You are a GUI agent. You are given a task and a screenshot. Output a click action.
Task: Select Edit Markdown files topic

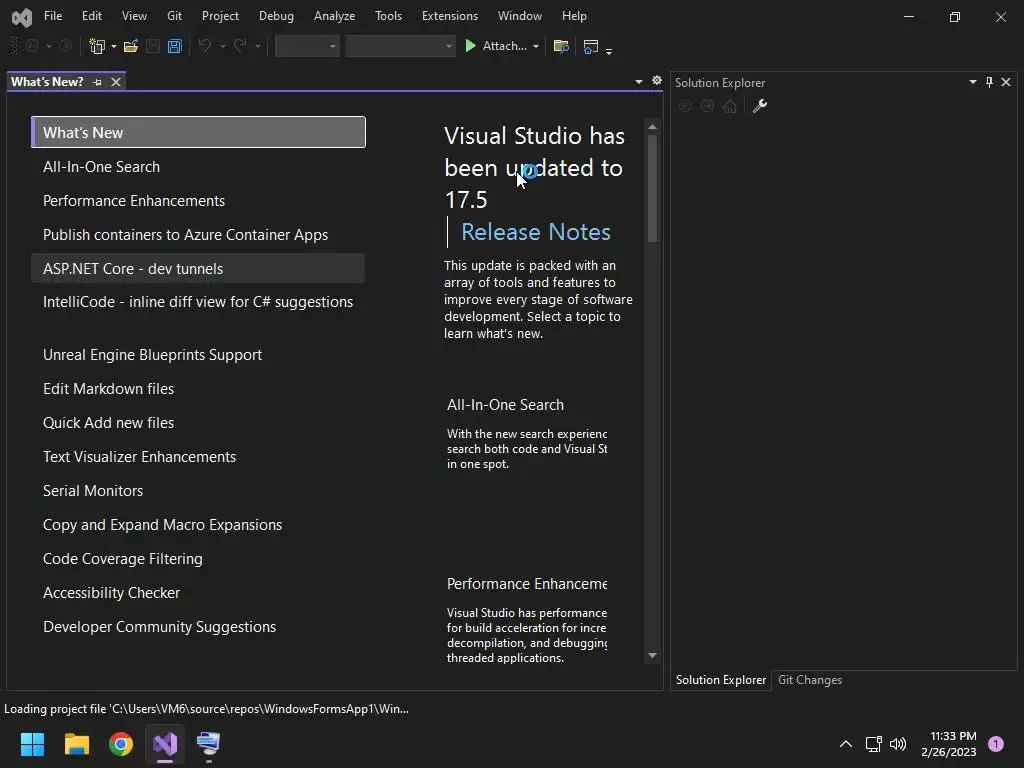click(198, 389)
